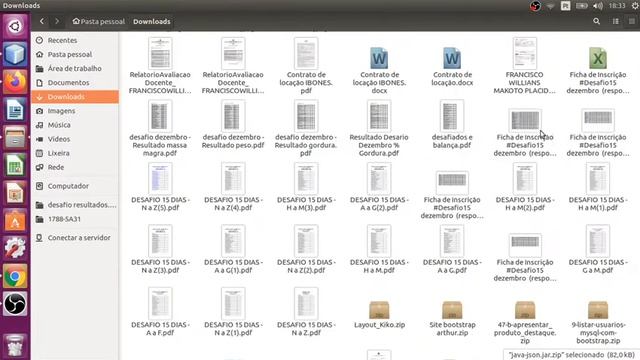Open the view options menu at toolbar's right end

click(631, 21)
